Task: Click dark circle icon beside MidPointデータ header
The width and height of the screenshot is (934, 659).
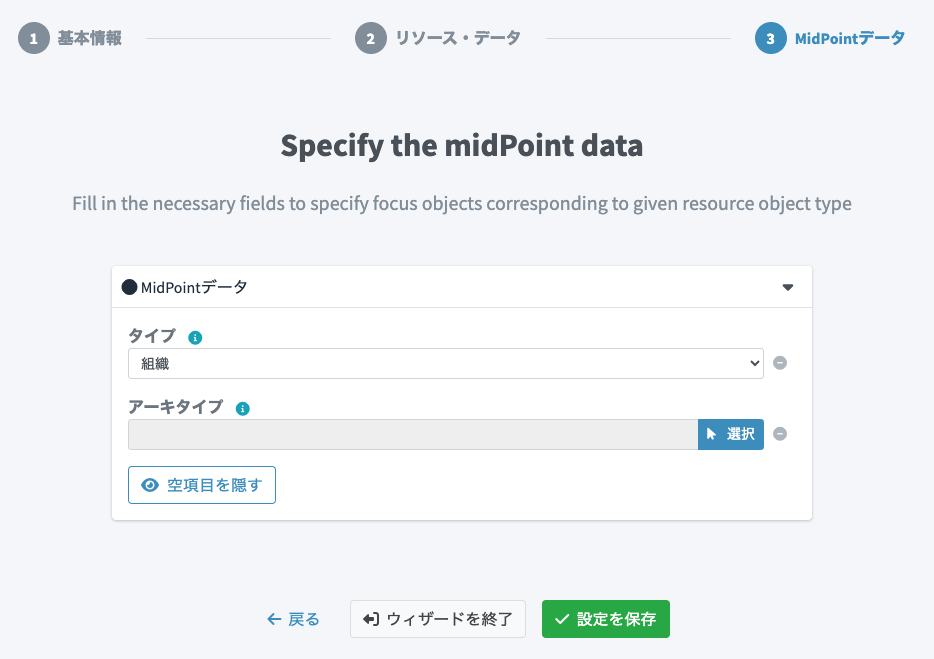Action: tap(129, 287)
